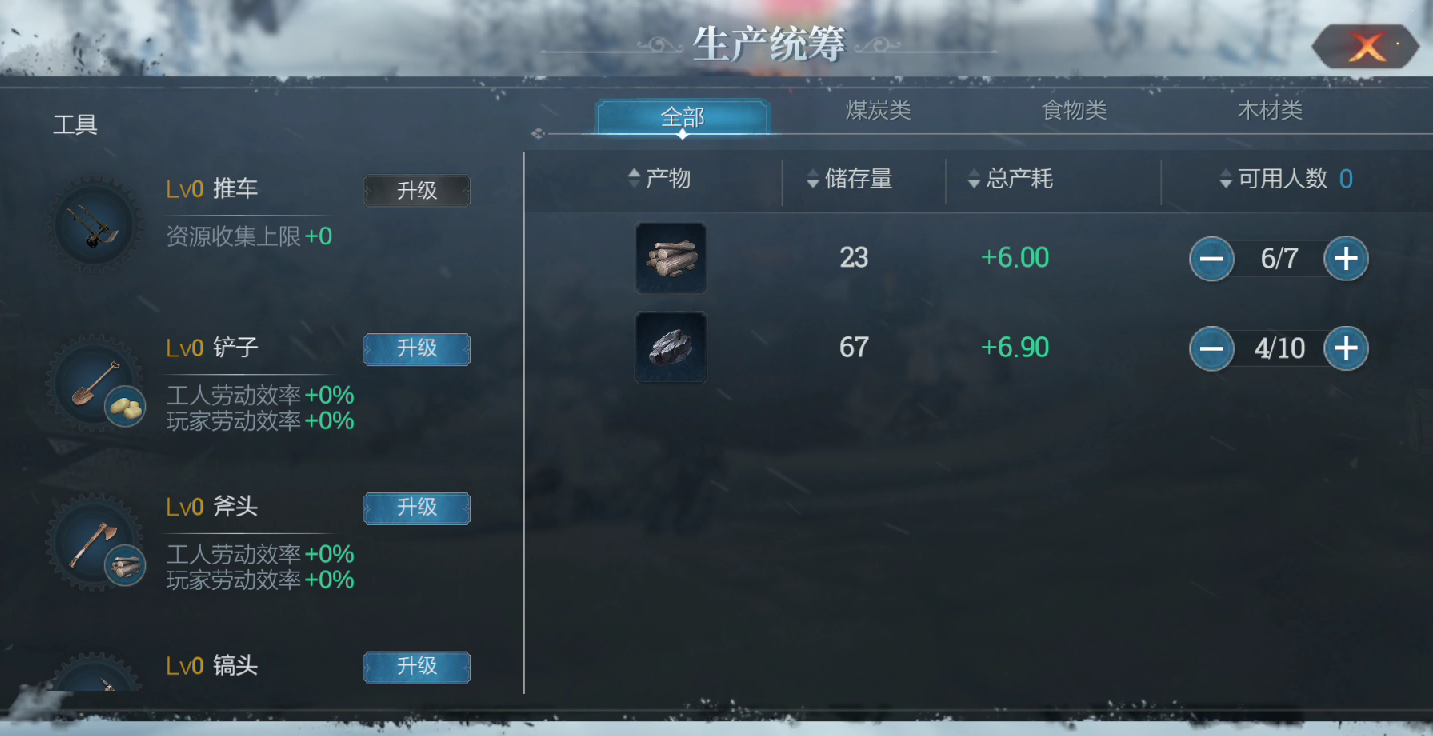Upgrade the 铲子 shovel with 升级
The width and height of the screenshot is (1433, 736).
click(x=417, y=349)
